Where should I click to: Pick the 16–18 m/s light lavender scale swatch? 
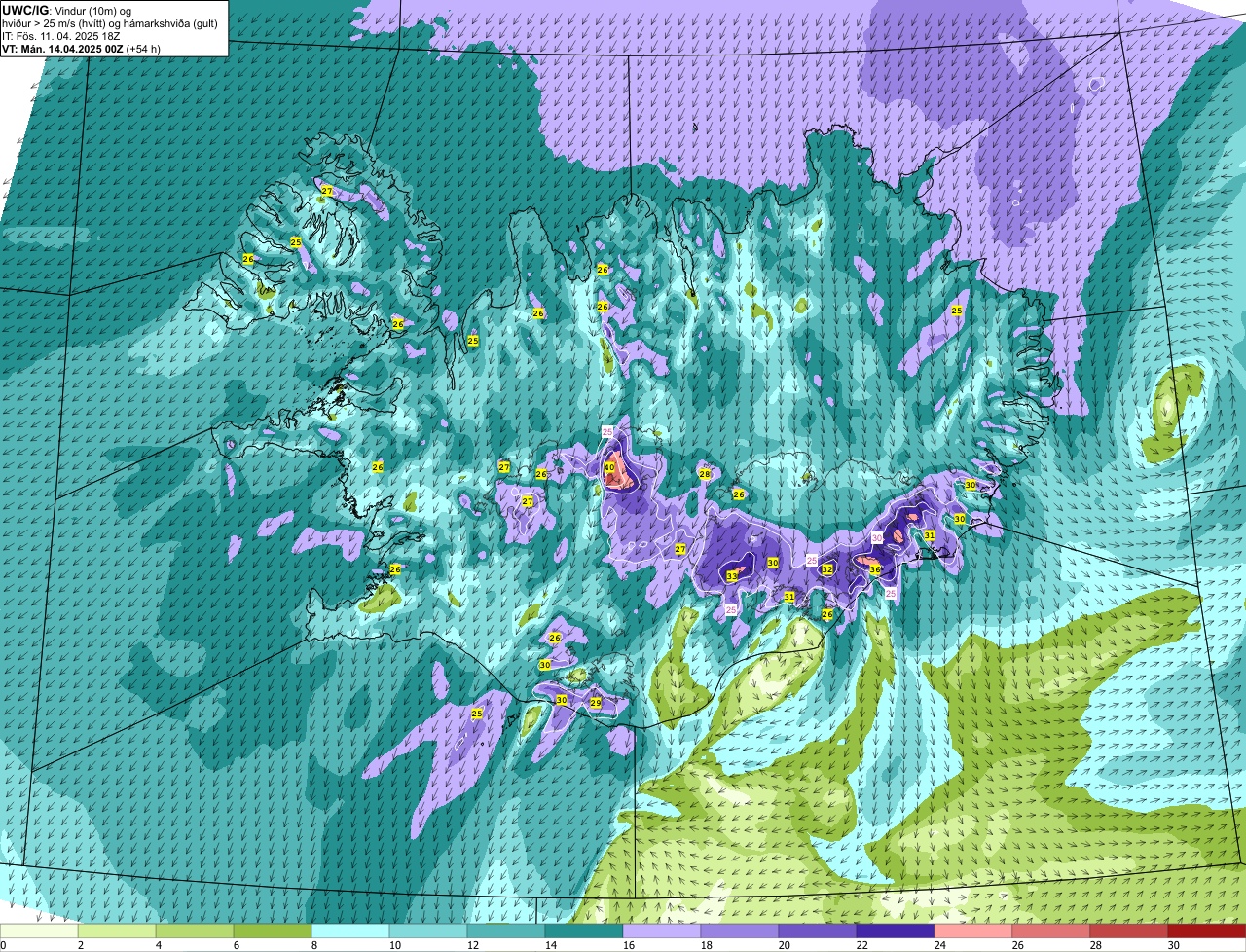(x=662, y=931)
